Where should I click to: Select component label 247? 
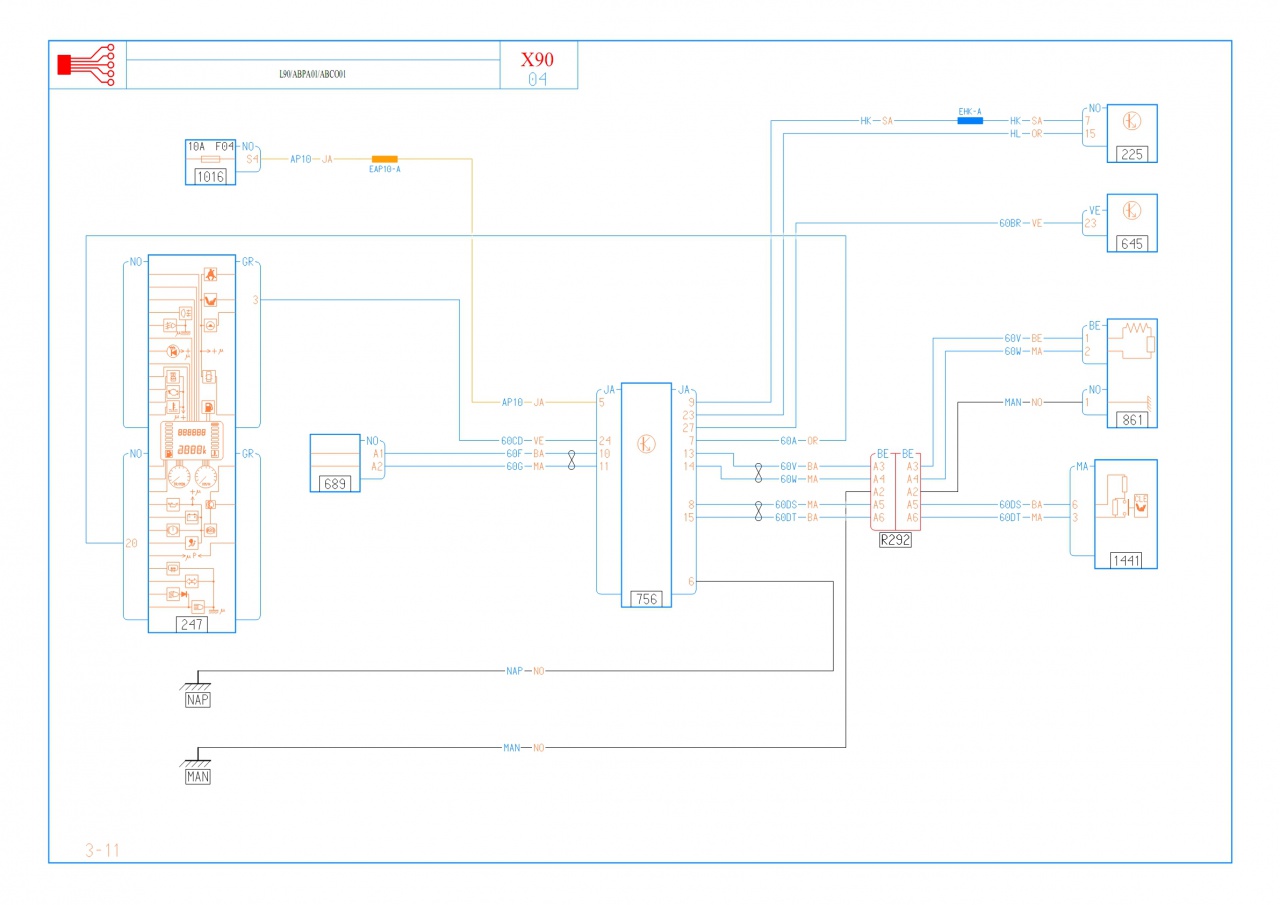tap(191, 624)
